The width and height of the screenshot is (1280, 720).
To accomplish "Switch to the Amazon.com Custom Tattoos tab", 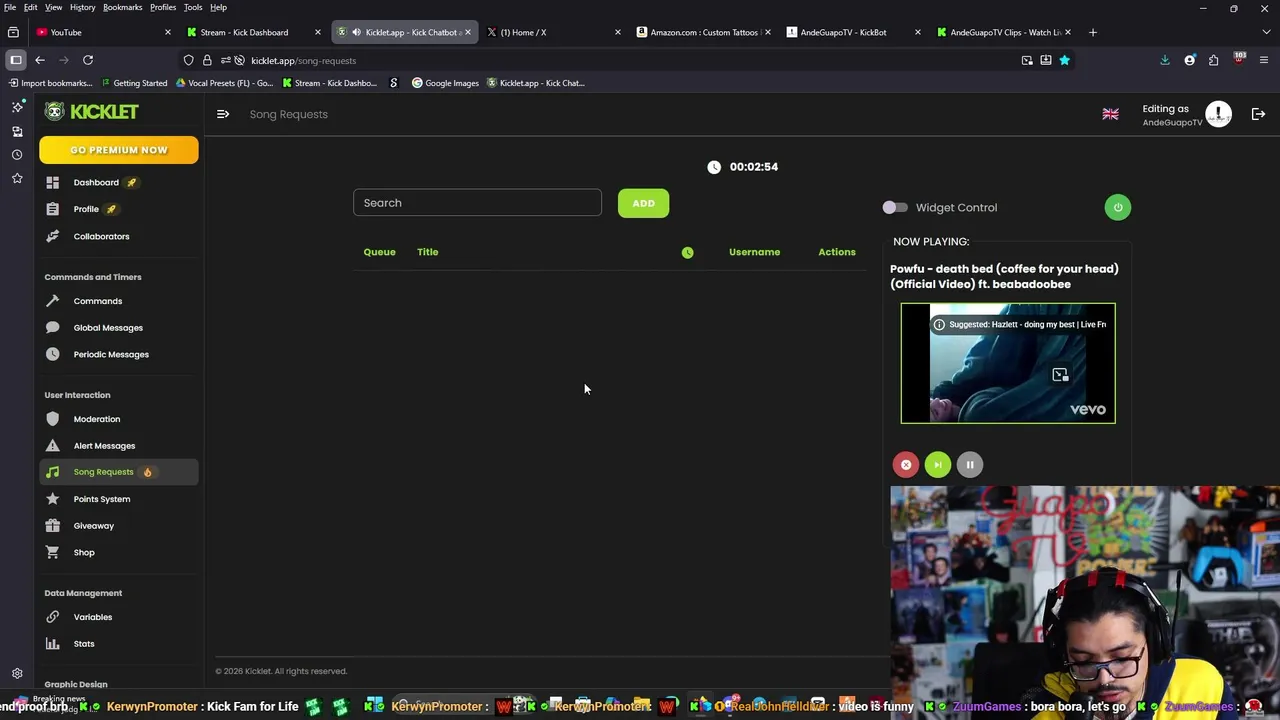I will click(x=703, y=32).
